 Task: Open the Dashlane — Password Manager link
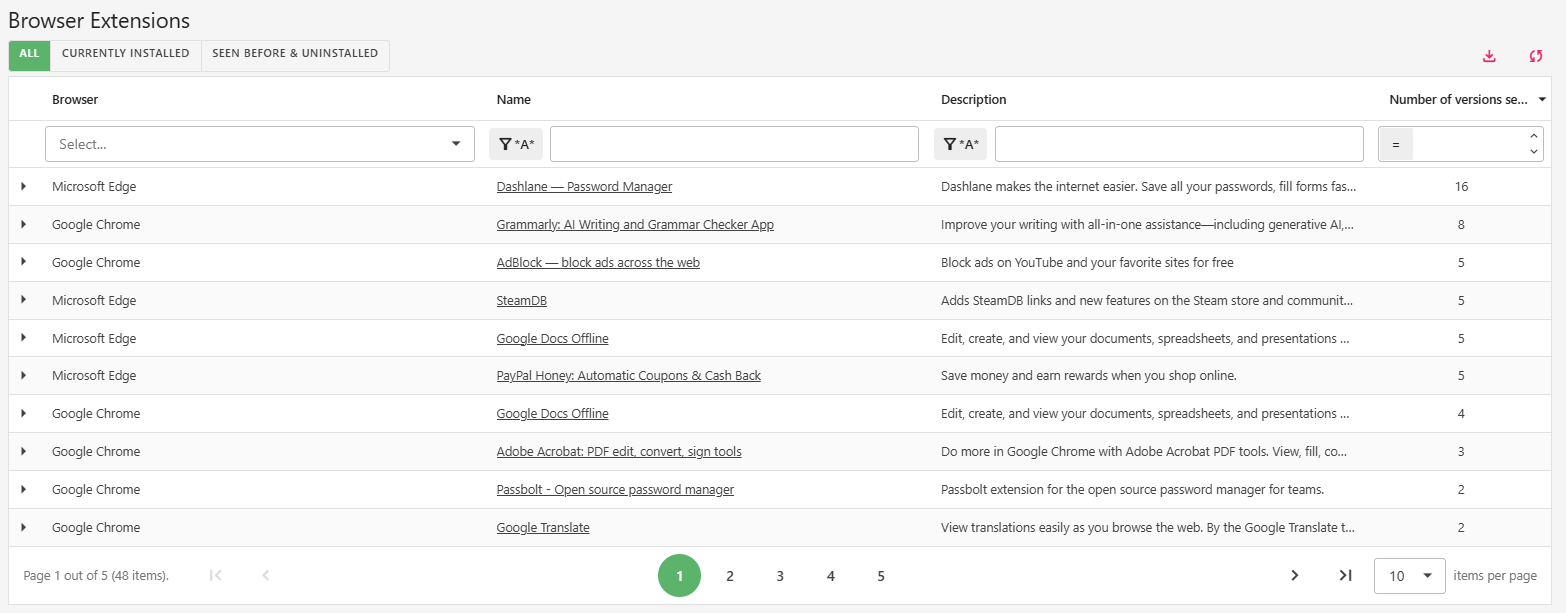click(x=584, y=187)
